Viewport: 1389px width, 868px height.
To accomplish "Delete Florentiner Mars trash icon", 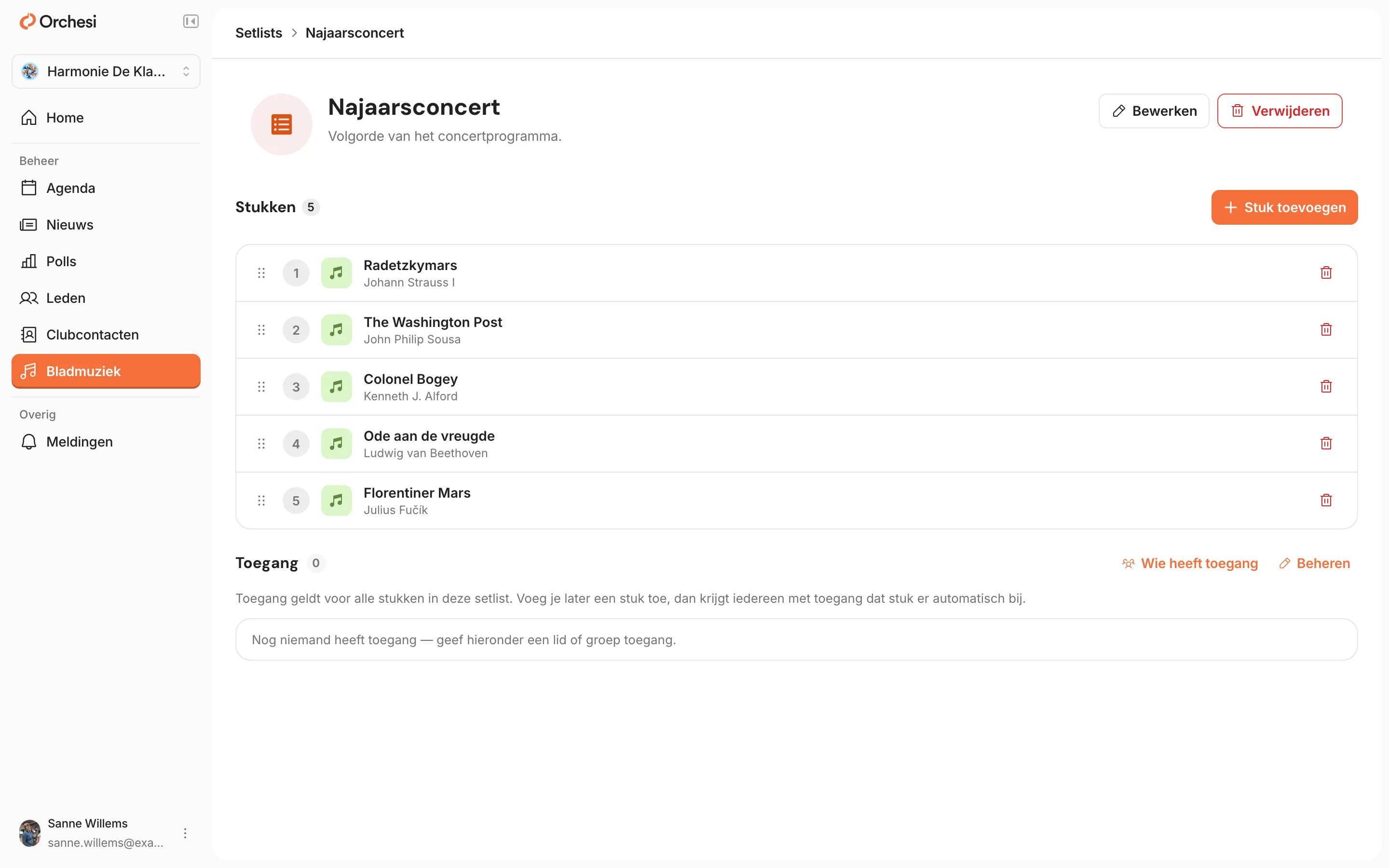I will (1326, 500).
